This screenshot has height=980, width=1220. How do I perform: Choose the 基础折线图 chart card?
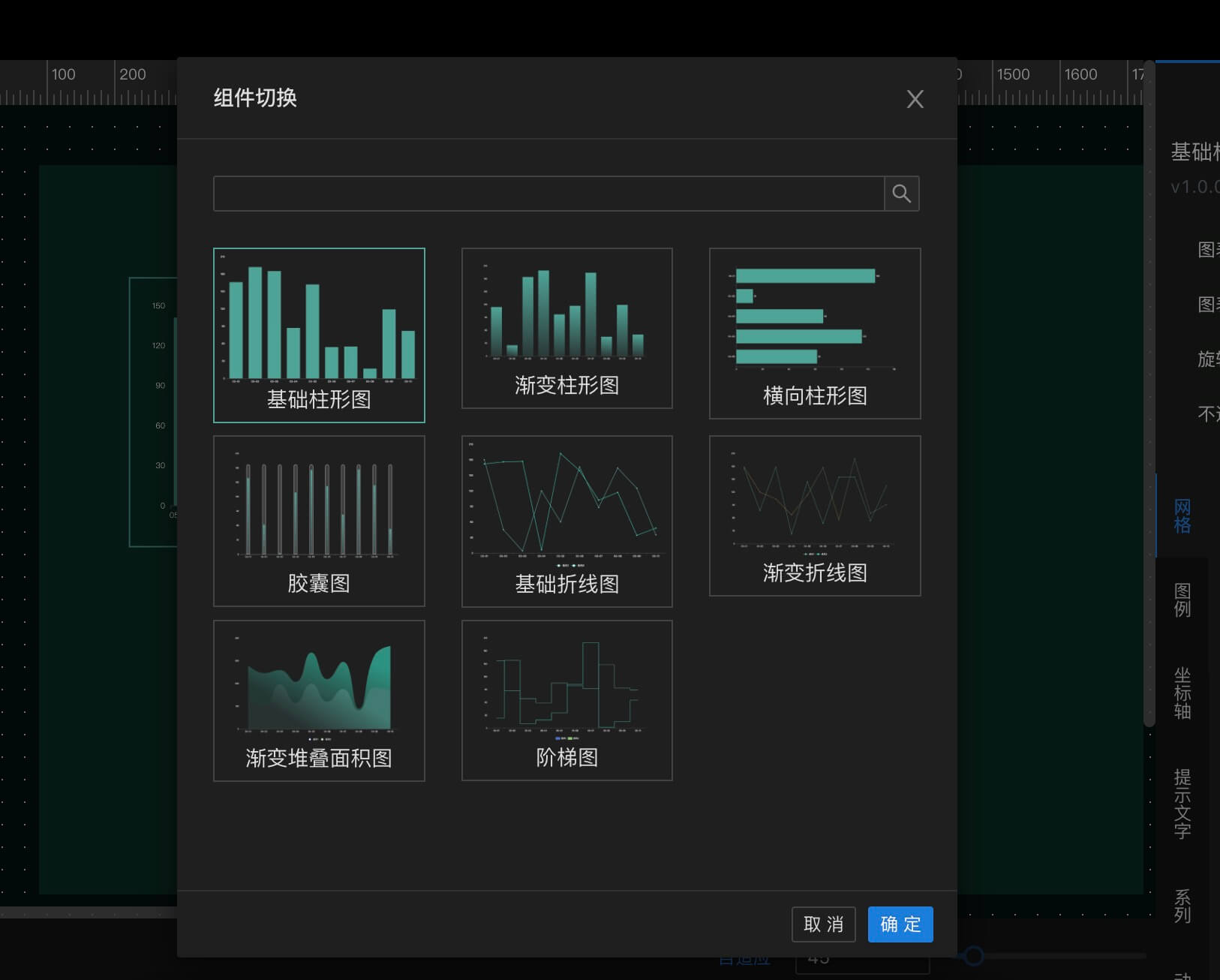(x=567, y=522)
